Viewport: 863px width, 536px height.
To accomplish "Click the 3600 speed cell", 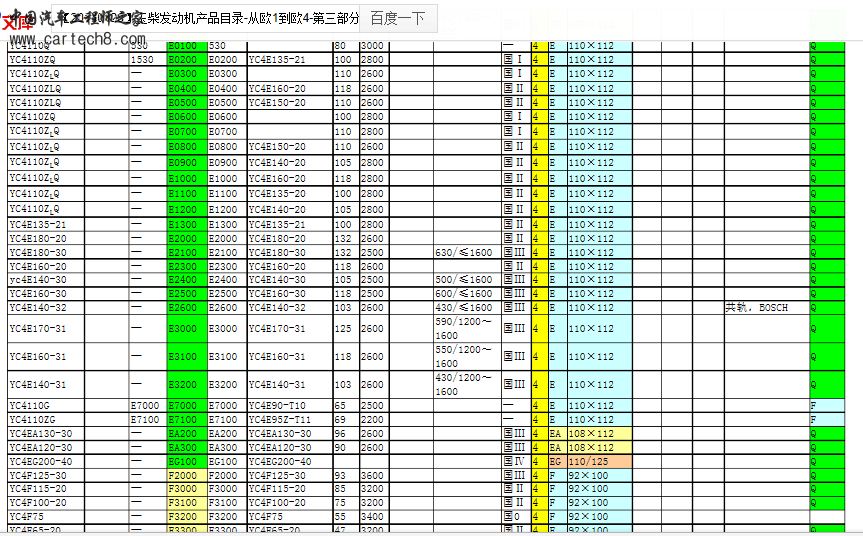I will click(374, 475).
